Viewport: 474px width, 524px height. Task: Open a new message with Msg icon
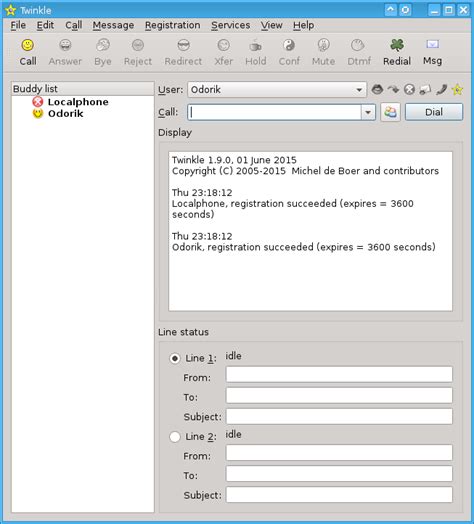pyautogui.click(x=432, y=44)
